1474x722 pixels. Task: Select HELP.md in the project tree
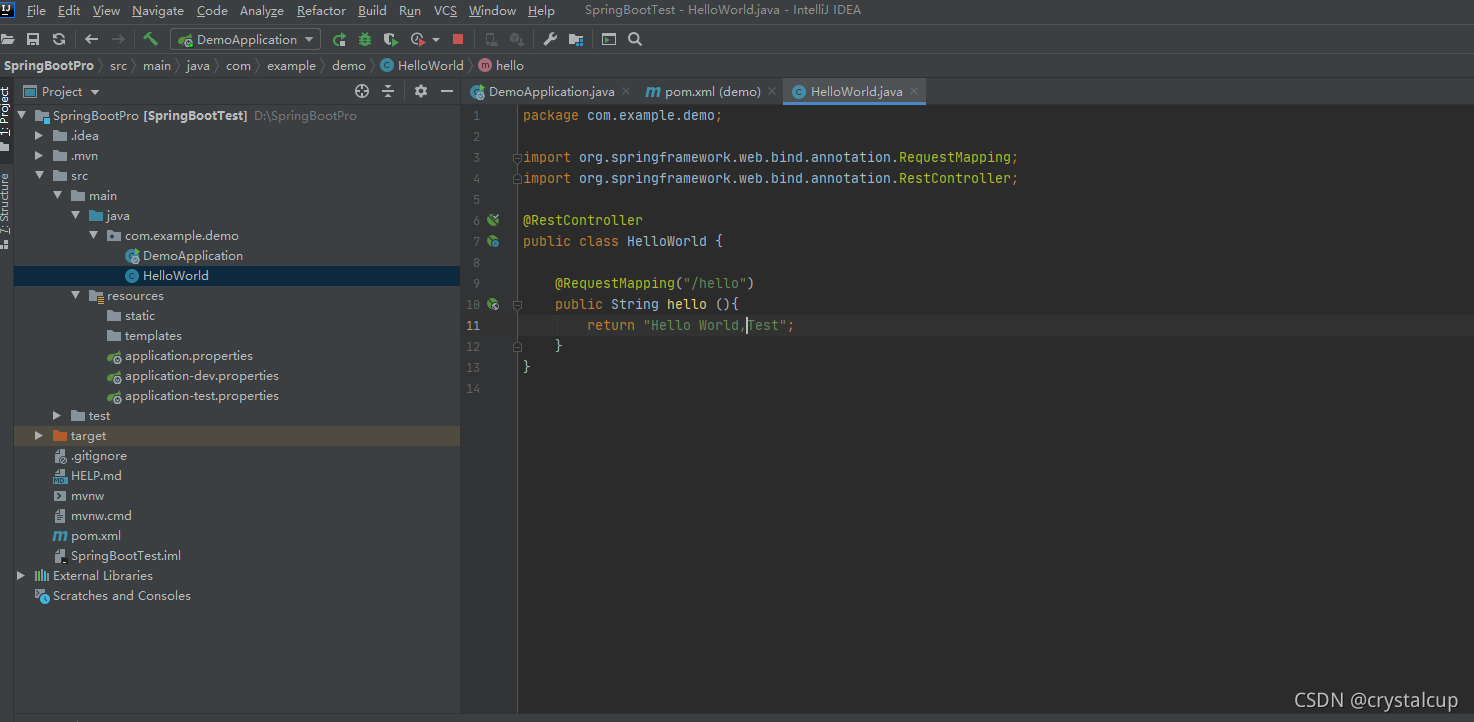pyautogui.click(x=96, y=475)
